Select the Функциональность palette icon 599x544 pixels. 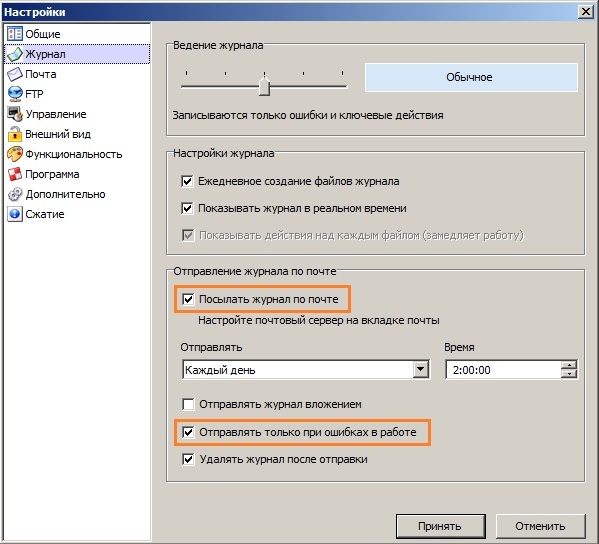15,154
